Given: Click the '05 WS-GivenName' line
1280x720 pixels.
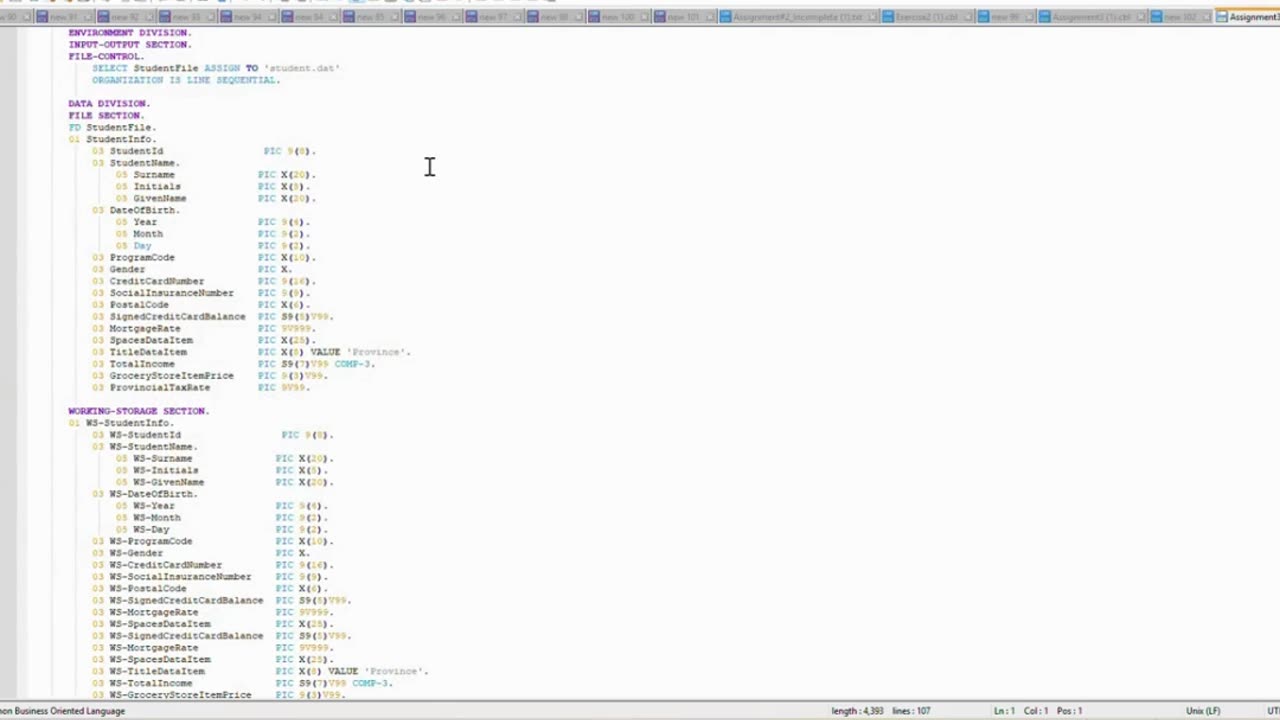Looking at the screenshot, I should click(x=224, y=482).
